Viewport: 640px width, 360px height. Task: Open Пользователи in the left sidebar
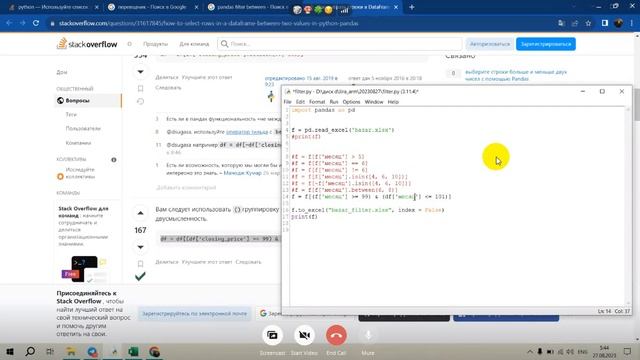[x=83, y=129]
